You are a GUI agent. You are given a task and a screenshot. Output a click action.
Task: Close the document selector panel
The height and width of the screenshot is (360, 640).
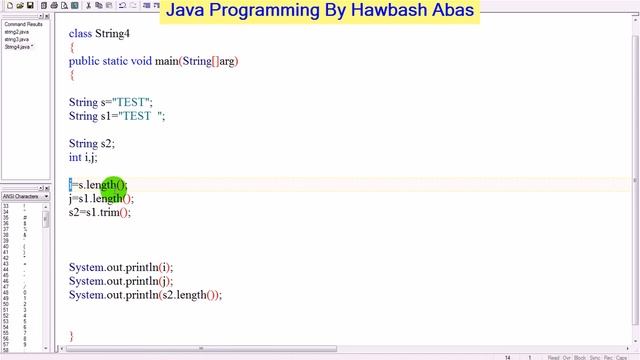tap(47, 16)
